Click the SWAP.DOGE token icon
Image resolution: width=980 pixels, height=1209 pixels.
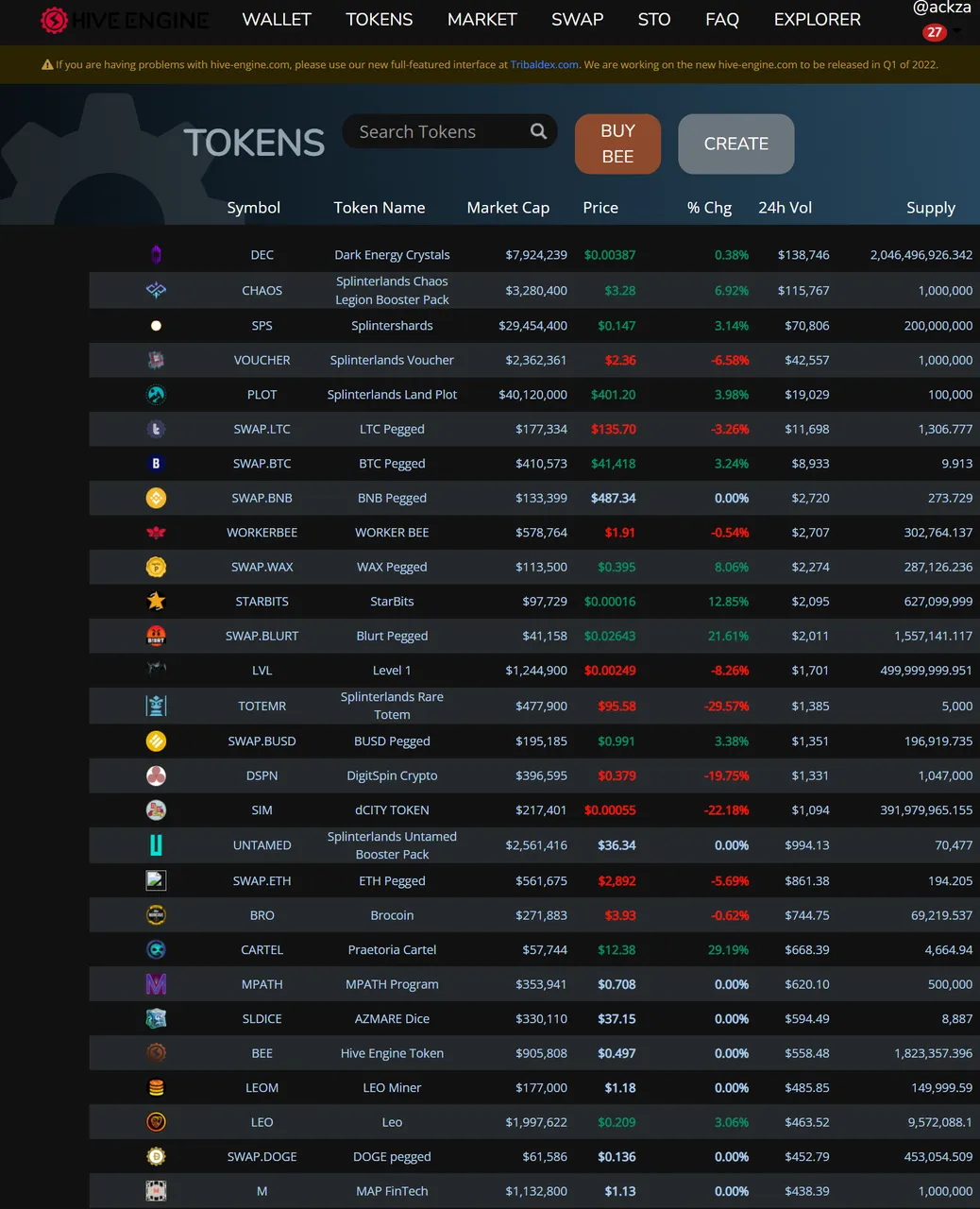[x=156, y=1156]
